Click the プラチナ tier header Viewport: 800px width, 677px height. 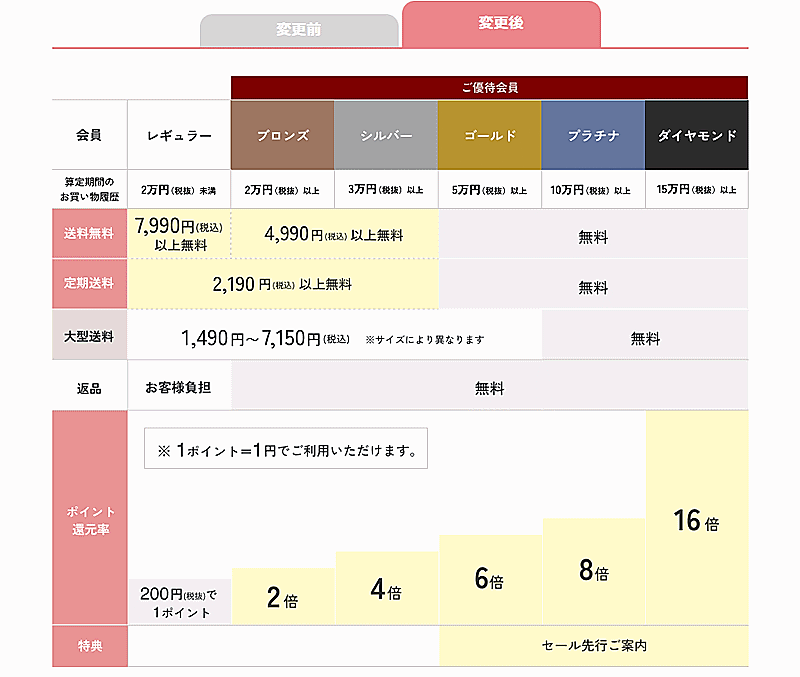click(x=593, y=135)
